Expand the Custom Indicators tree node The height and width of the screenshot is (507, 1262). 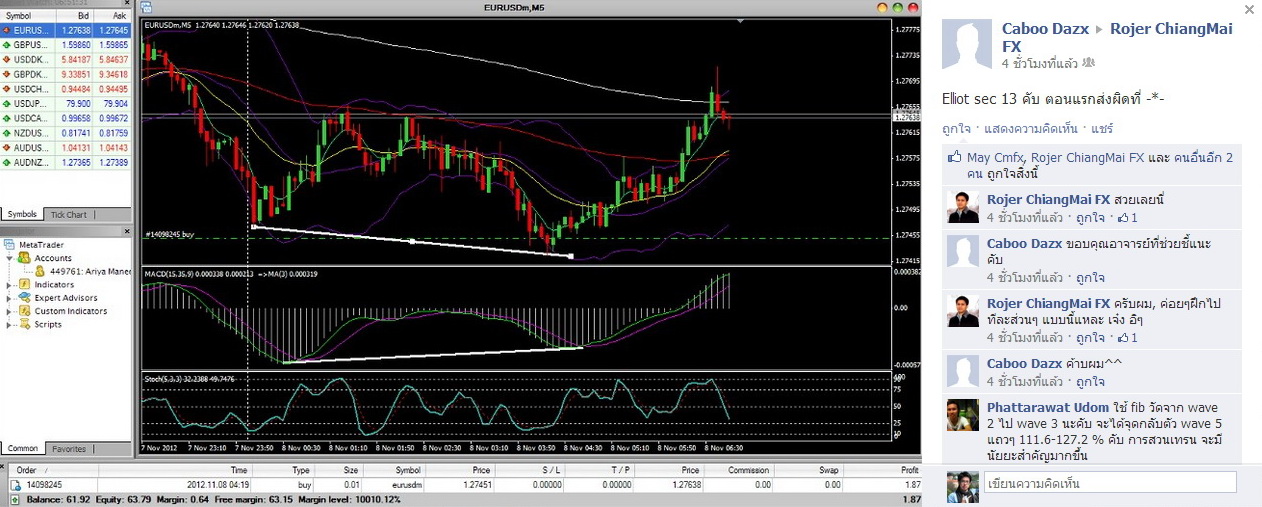(x=10, y=311)
